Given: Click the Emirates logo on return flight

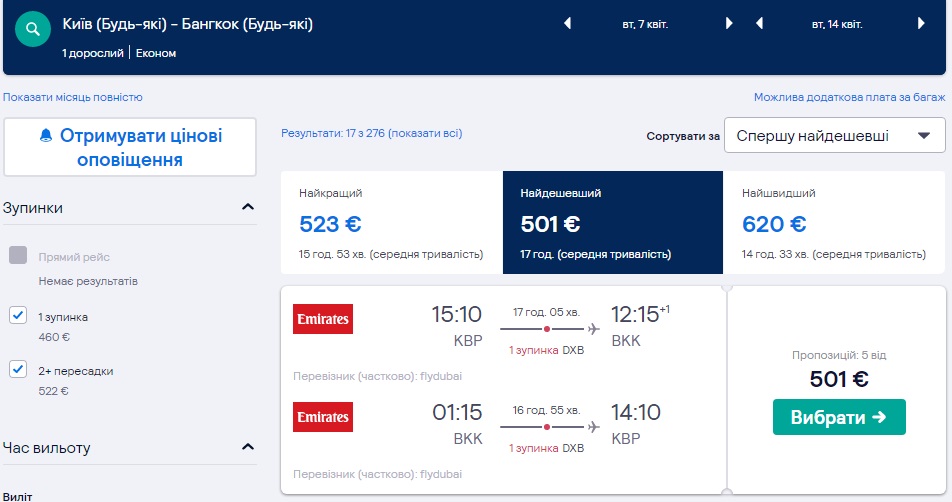Looking at the screenshot, I should point(323,417).
